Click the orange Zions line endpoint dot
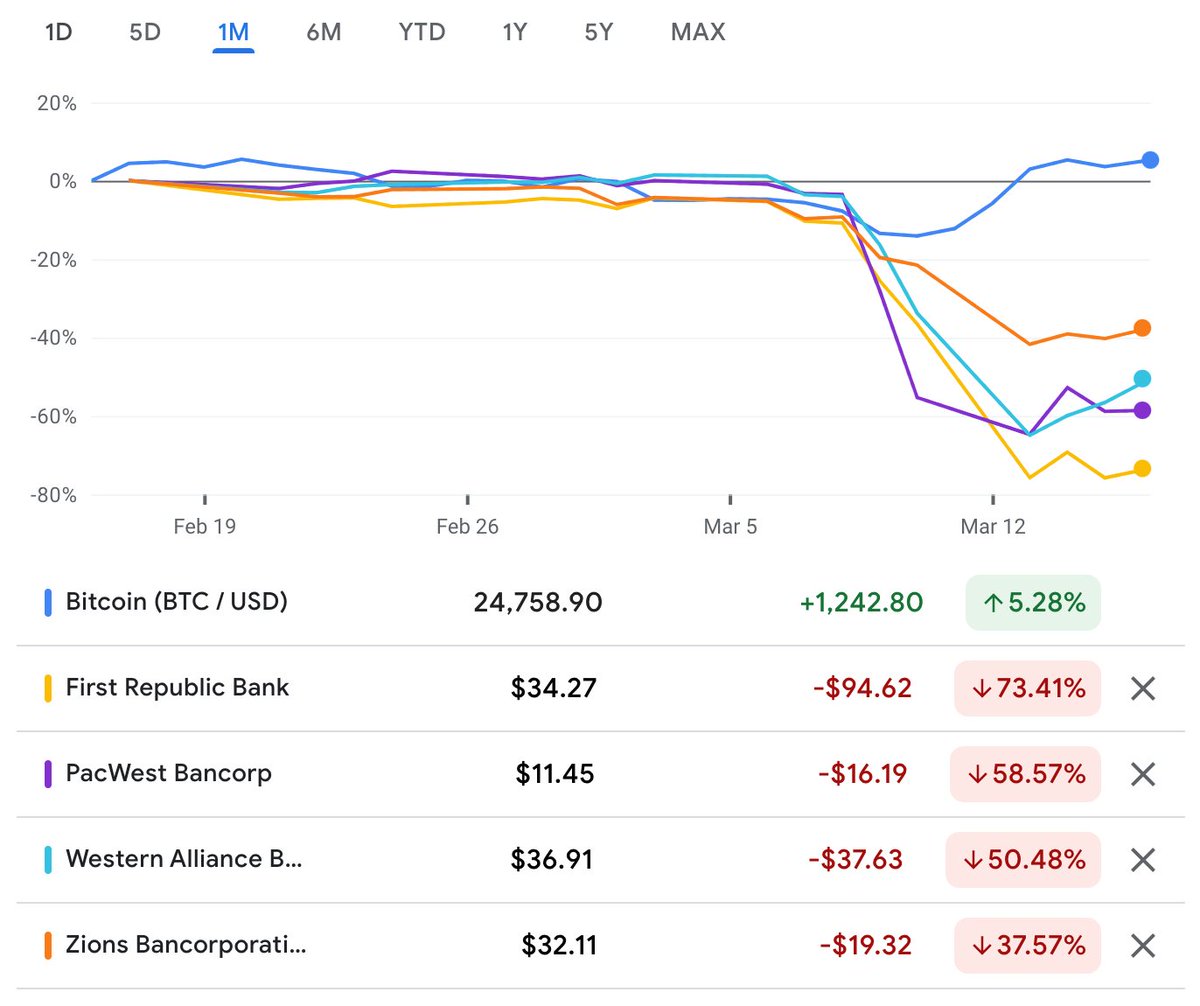Screen dimensions: 1200x1006 pyautogui.click(x=1142, y=328)
